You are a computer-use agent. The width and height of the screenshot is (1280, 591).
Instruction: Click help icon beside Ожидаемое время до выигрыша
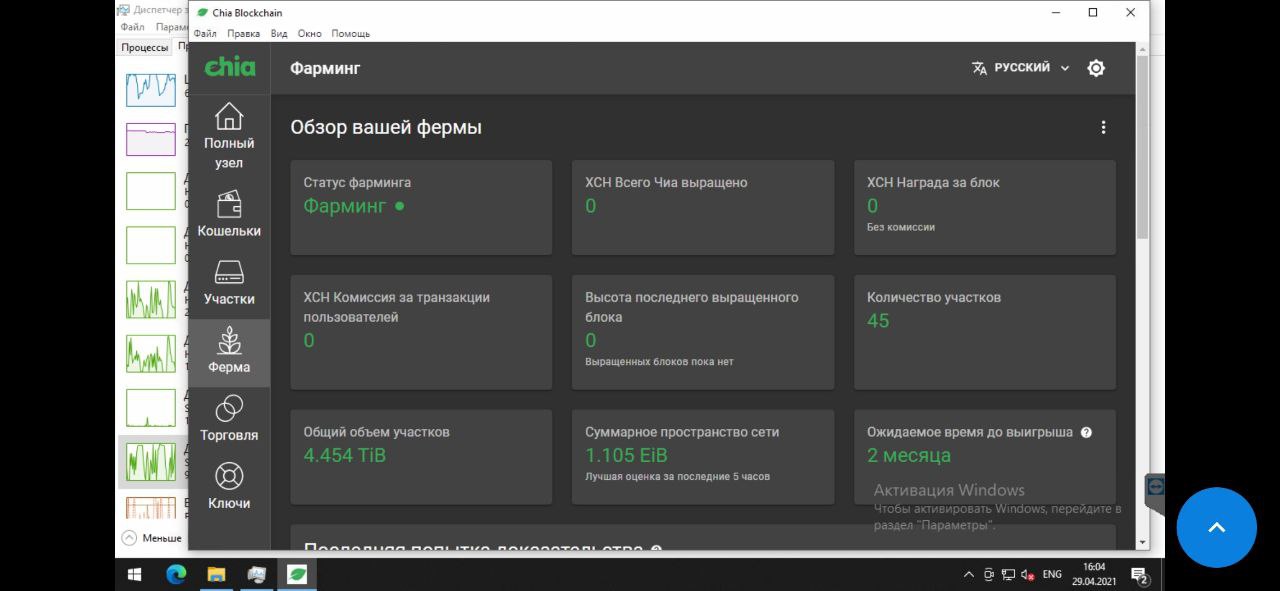(1086, 433)
